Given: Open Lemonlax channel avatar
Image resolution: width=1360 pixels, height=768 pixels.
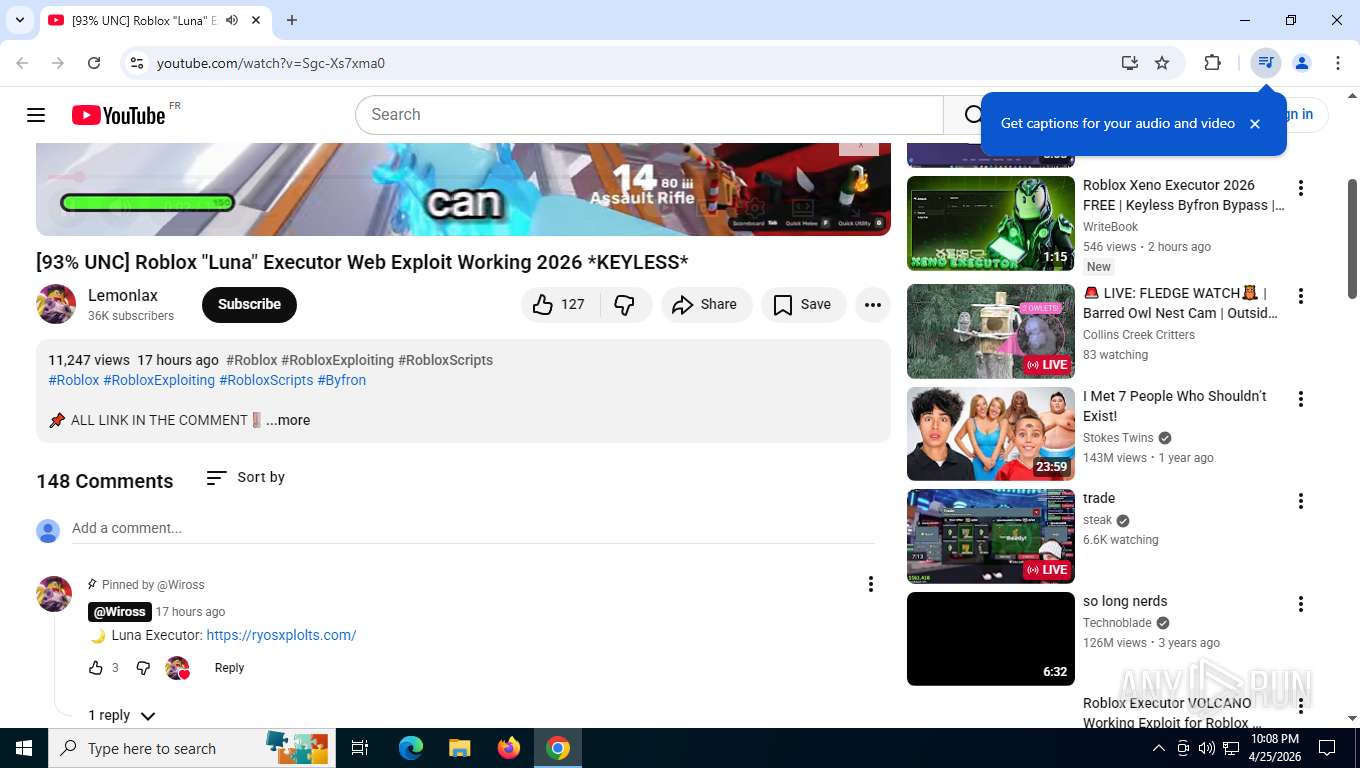Looking at the screenshot, I should click(56, 304).
